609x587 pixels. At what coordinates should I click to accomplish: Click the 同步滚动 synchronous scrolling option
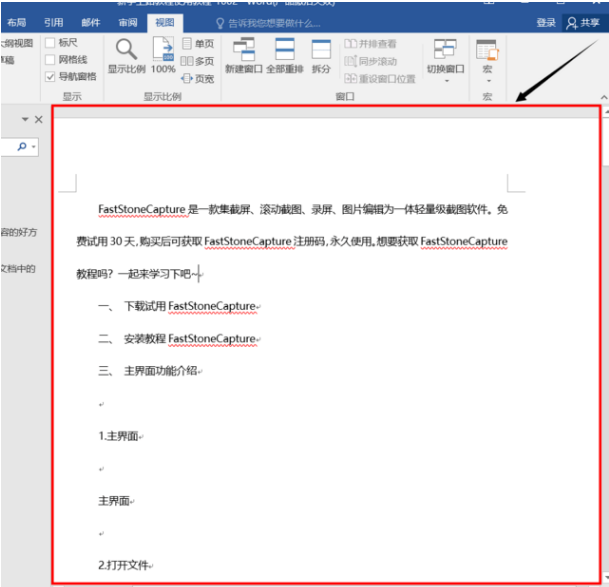pos(370,61)
